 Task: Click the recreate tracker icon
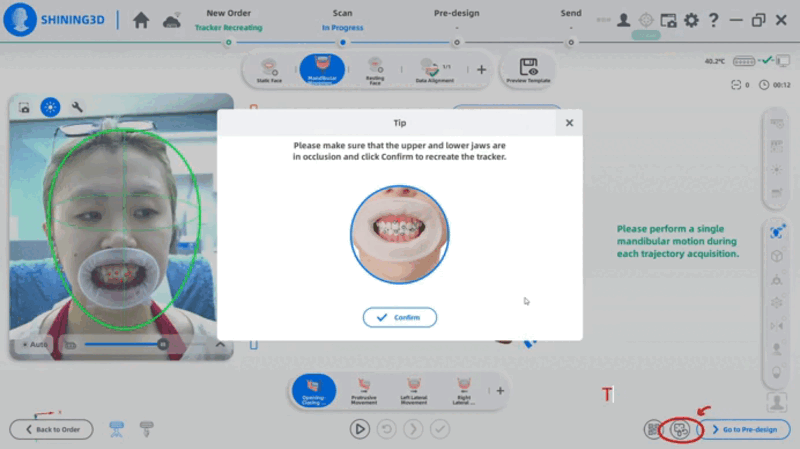(x=680, y=430)
